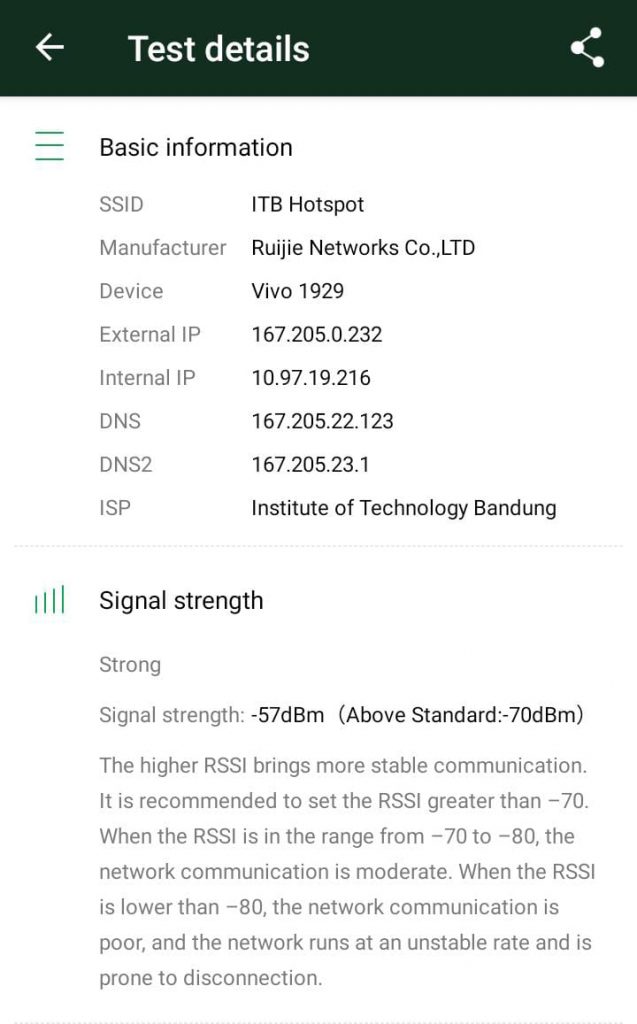637x1024 pixels.
Task: Tap DNS2 address 167.205.23.1
Action: 311,464
